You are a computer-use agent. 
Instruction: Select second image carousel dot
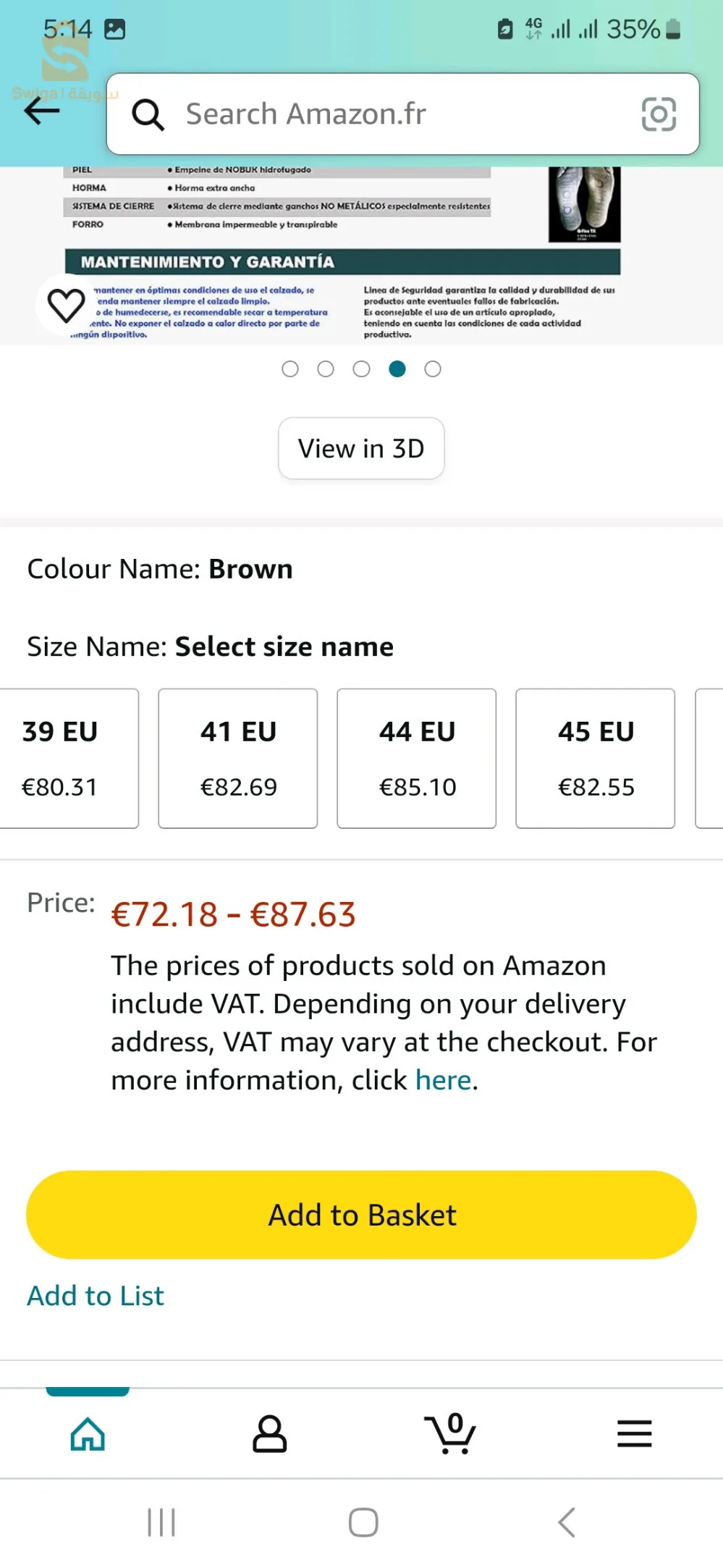point(326,369)
